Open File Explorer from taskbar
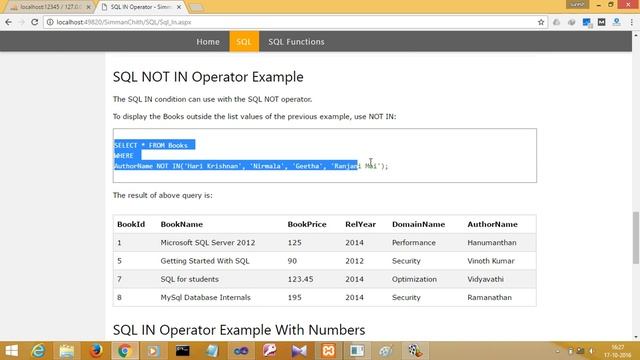Screen dimensions: 640x360 67,351
